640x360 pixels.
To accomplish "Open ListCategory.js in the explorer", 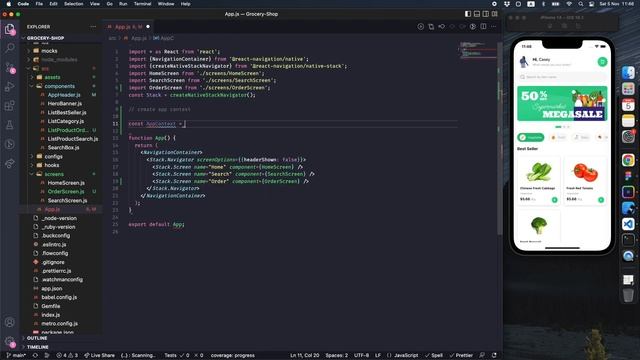I will (x=66, y=121).
